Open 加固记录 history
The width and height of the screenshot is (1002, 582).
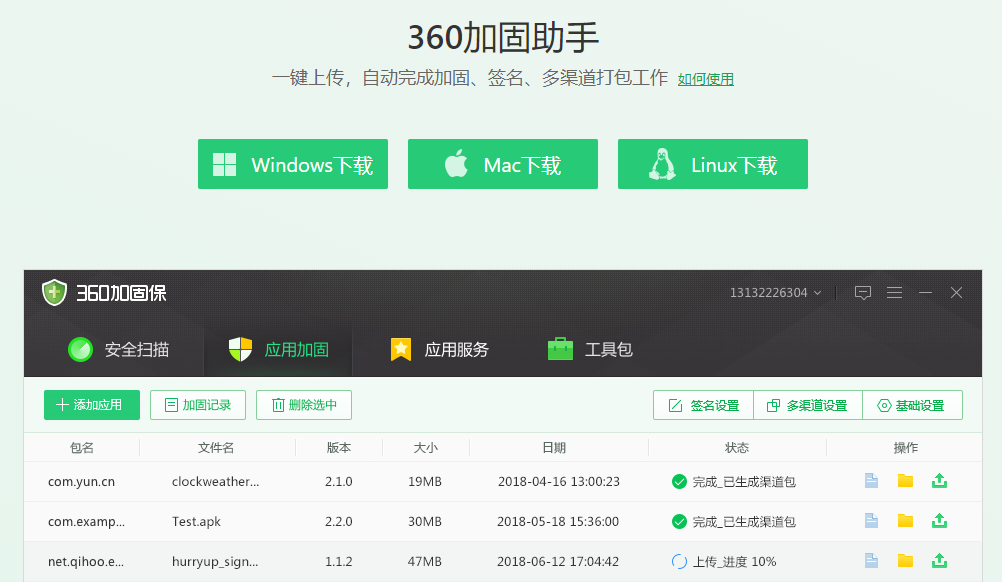point(198,405)
